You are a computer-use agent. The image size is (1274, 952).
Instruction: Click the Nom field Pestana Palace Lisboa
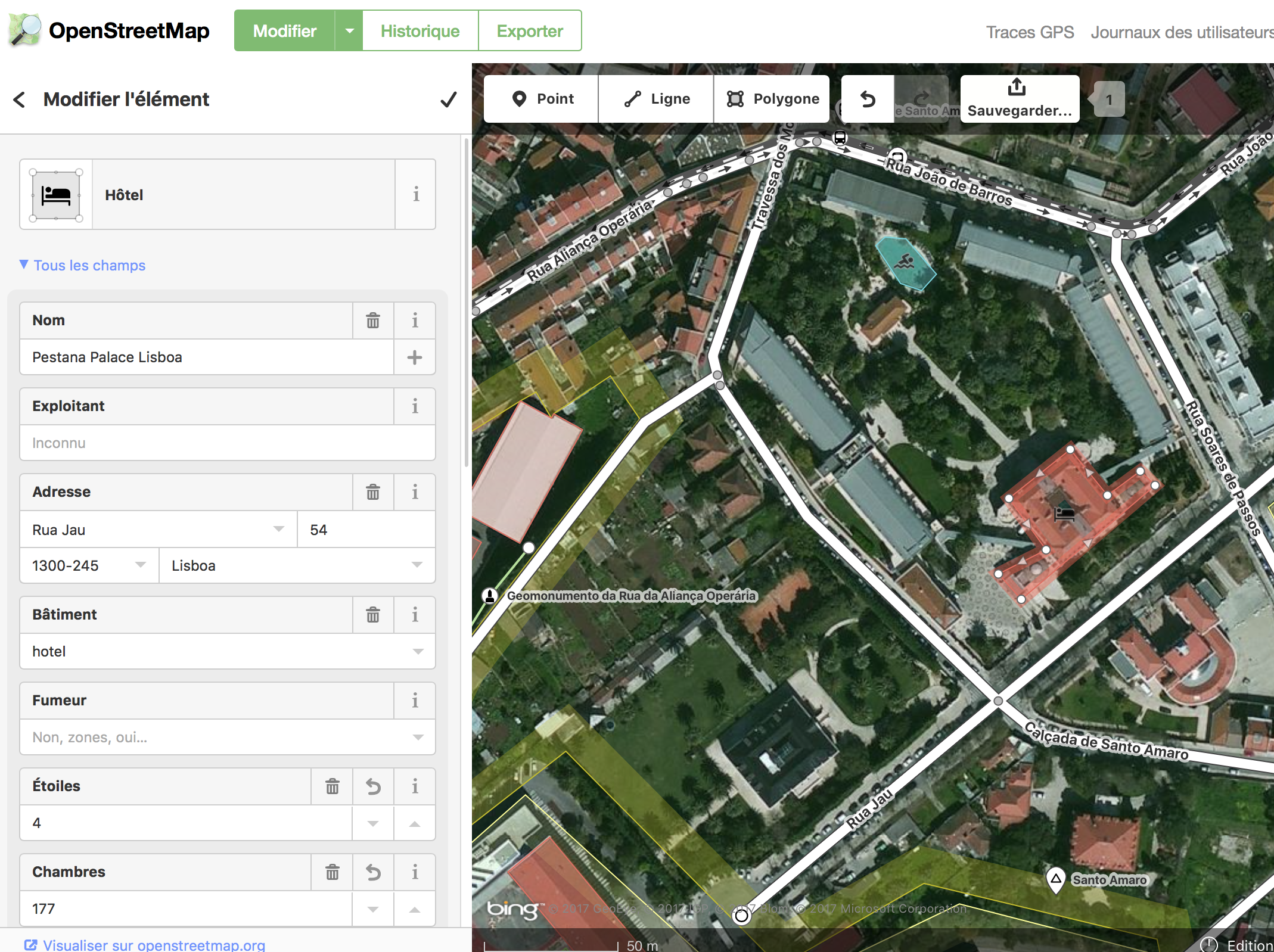point(207,357)
